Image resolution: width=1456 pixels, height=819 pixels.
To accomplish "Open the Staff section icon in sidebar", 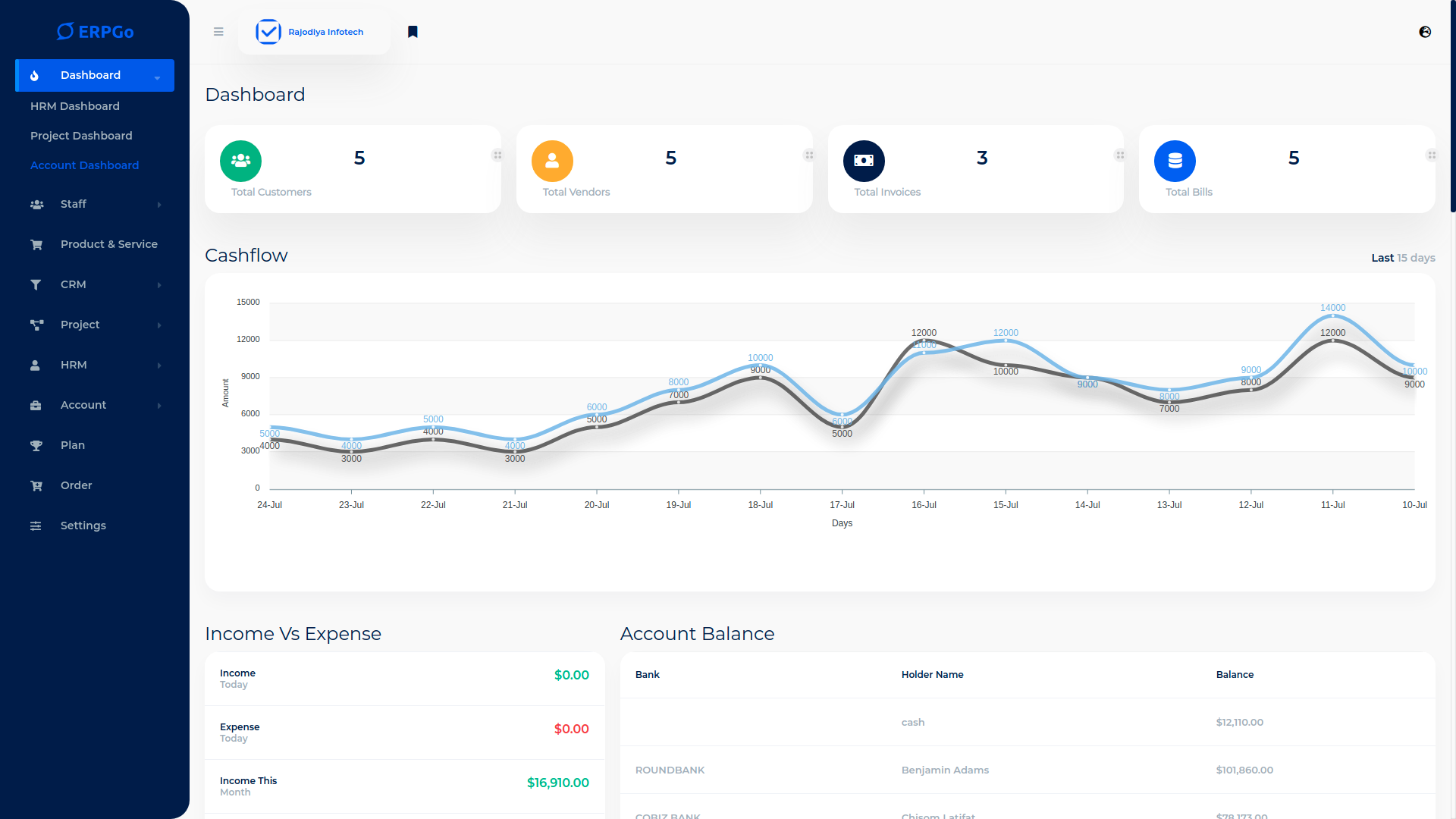I will [36, 204].
